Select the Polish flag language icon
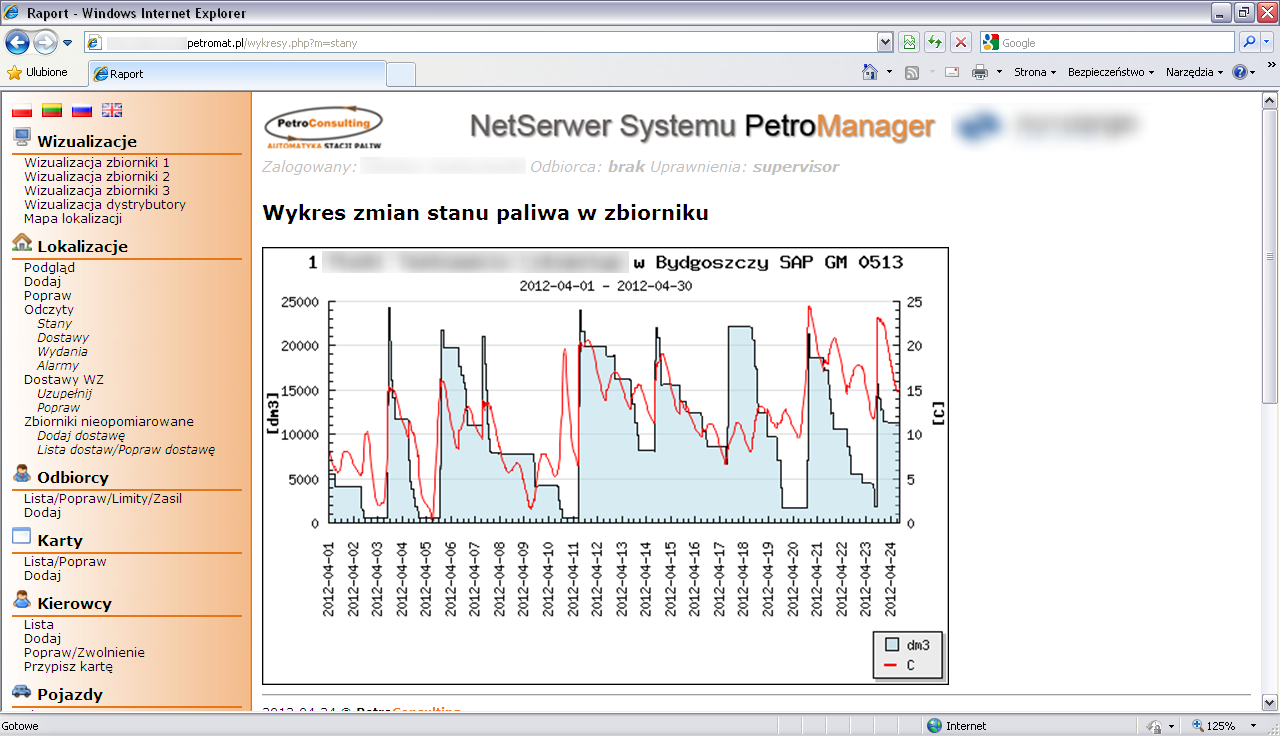The height and width of the screenshot is (736, 1280). click(21, 110)
